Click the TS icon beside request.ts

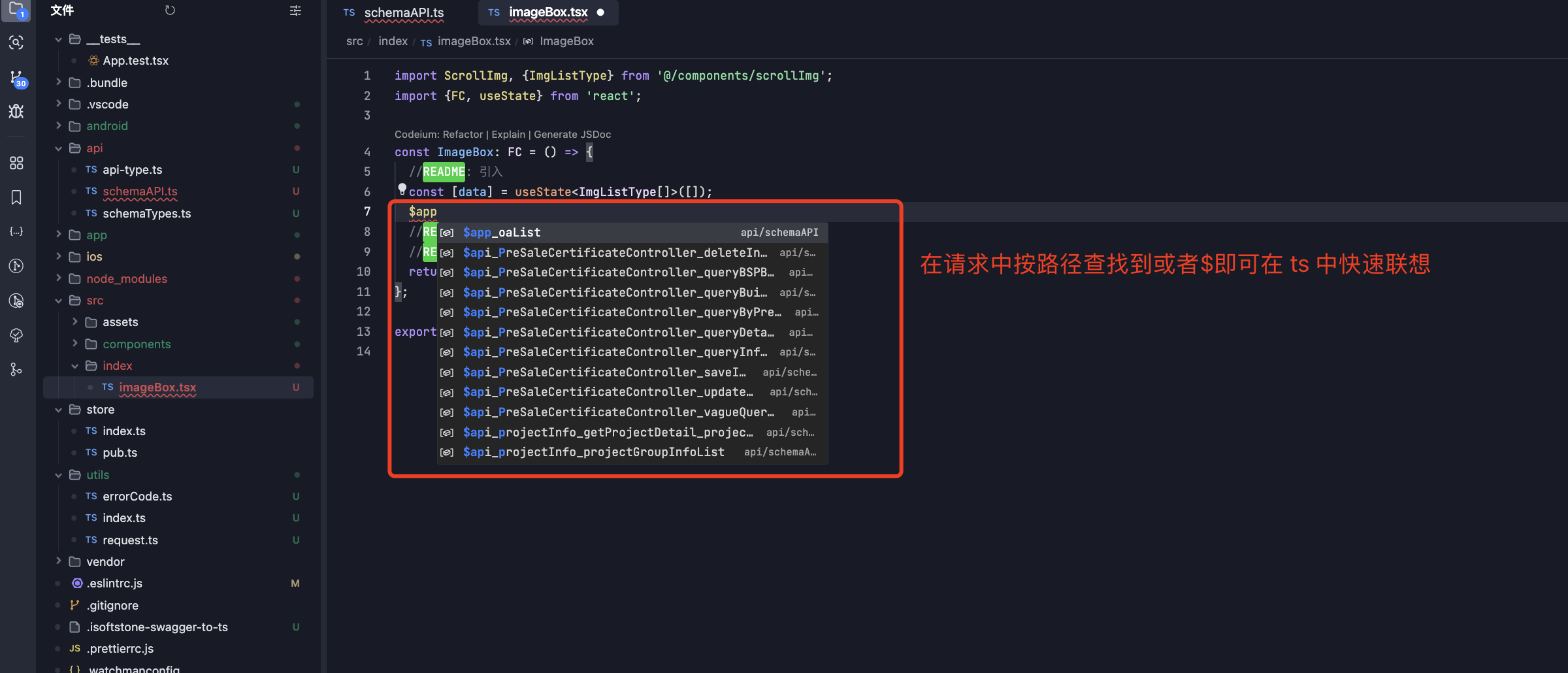91,540
